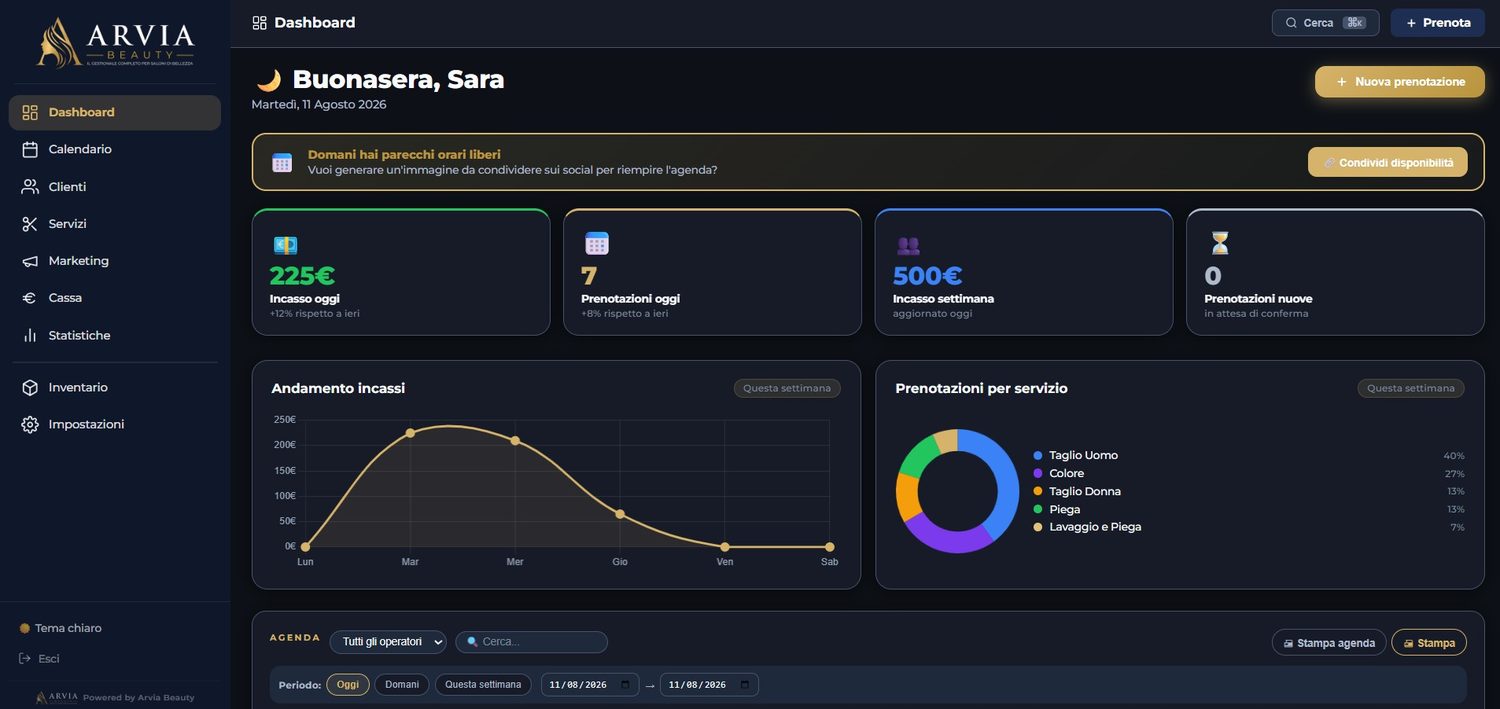Open the Marketing megaphone icon
1500x709 pixels.
[x=30, y=261]
